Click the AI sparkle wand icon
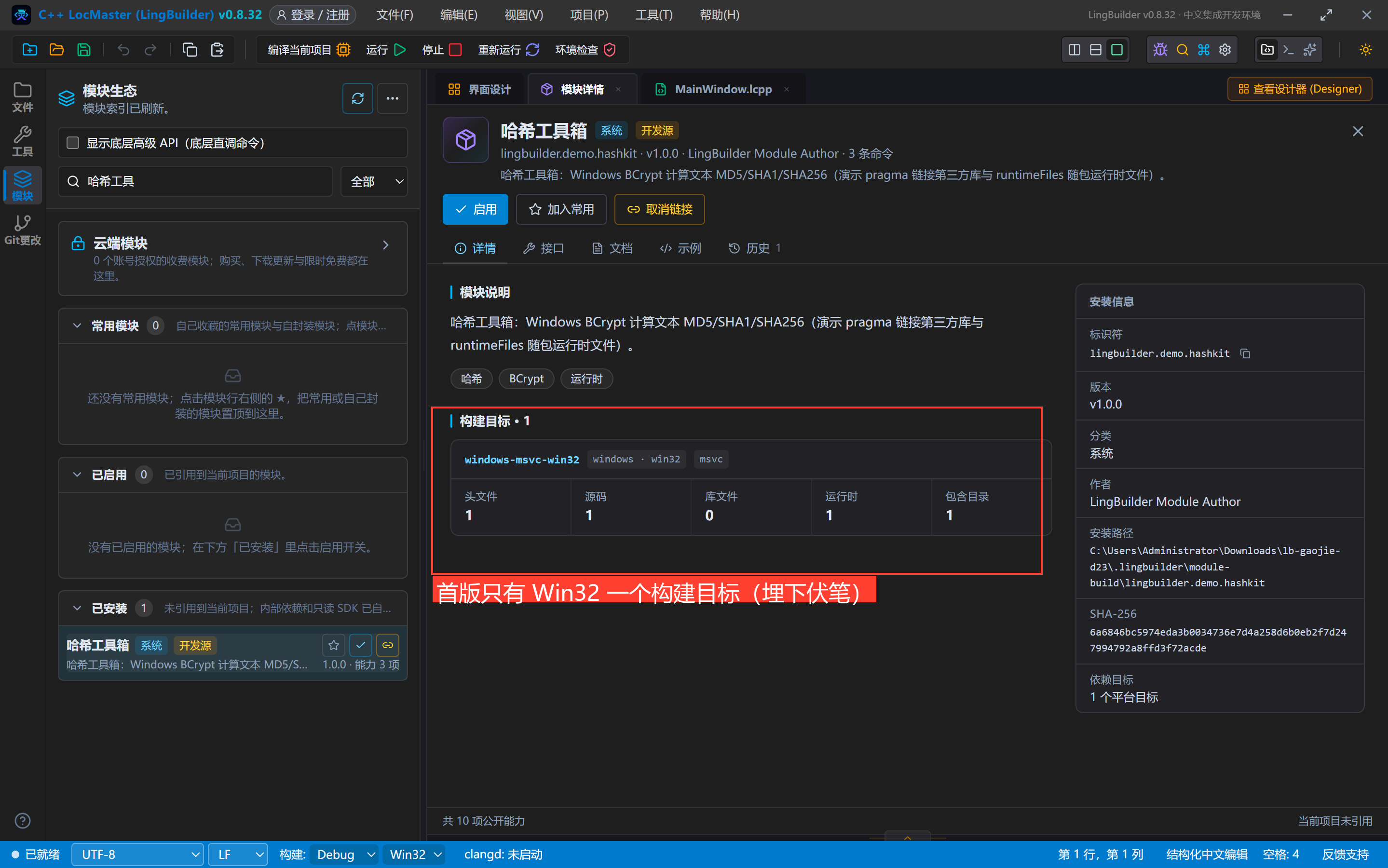 click(x=1310, y=50)
